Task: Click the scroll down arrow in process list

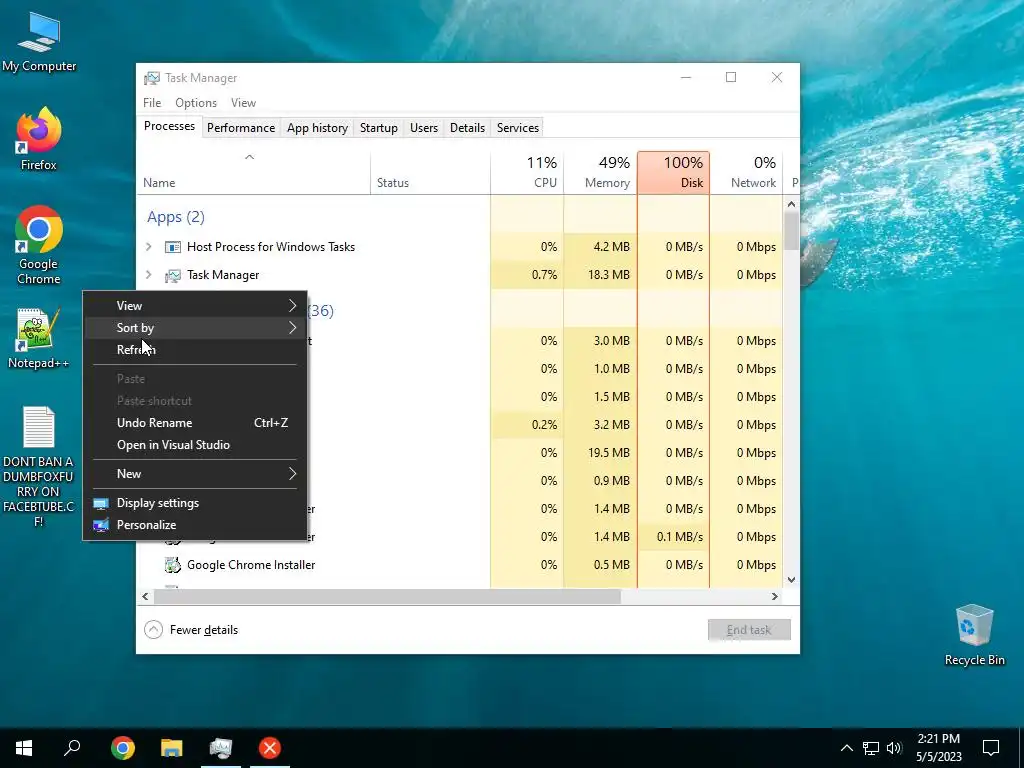Action: (x=792, y=580)
